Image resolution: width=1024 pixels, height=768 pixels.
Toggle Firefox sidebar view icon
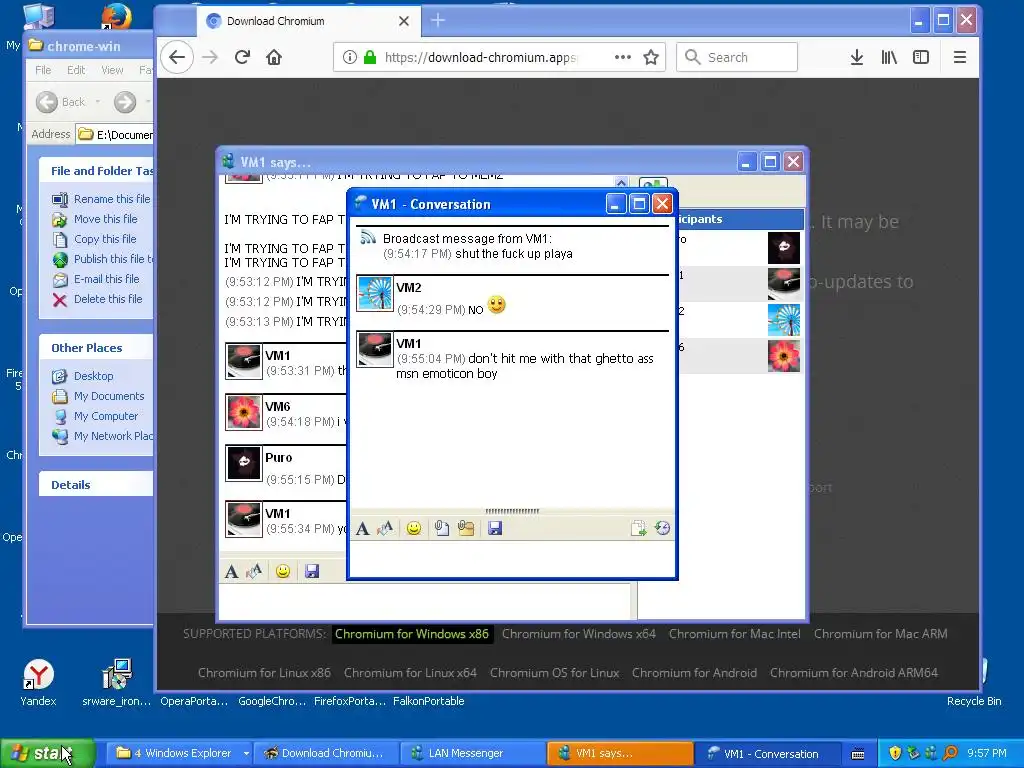click(921, 57)
